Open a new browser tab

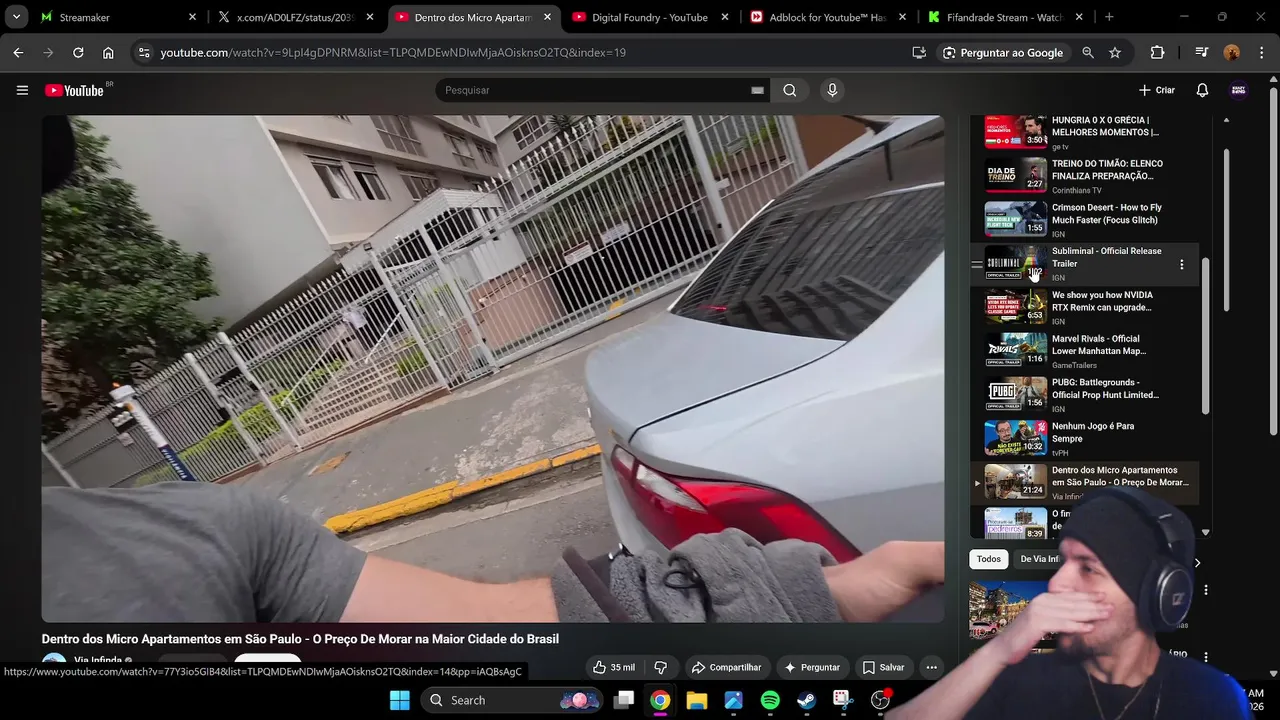point(1109,17)
